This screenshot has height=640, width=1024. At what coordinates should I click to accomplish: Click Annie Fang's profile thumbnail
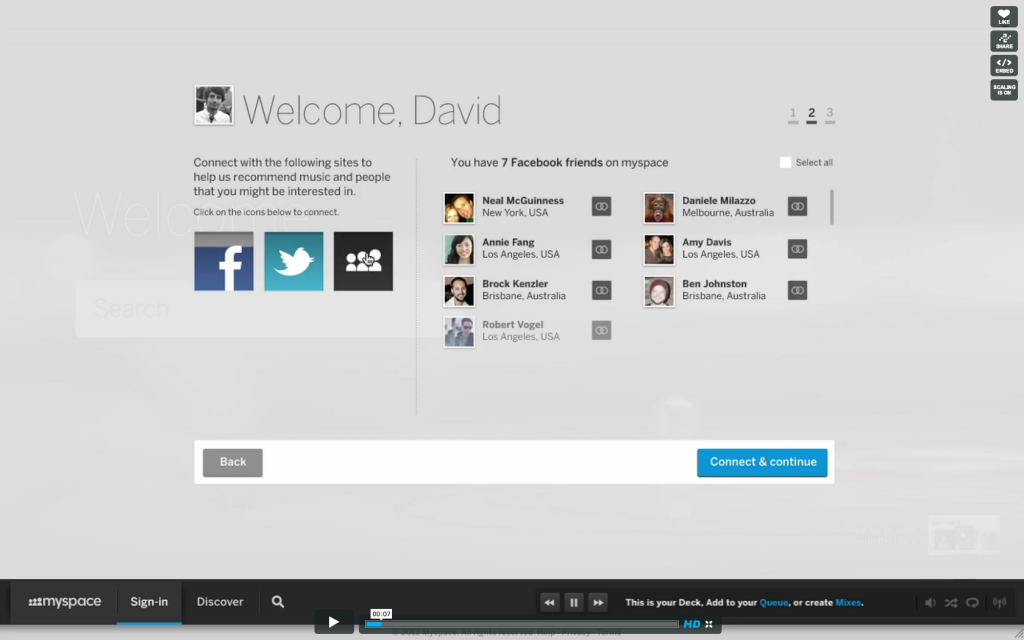point(459,249)
